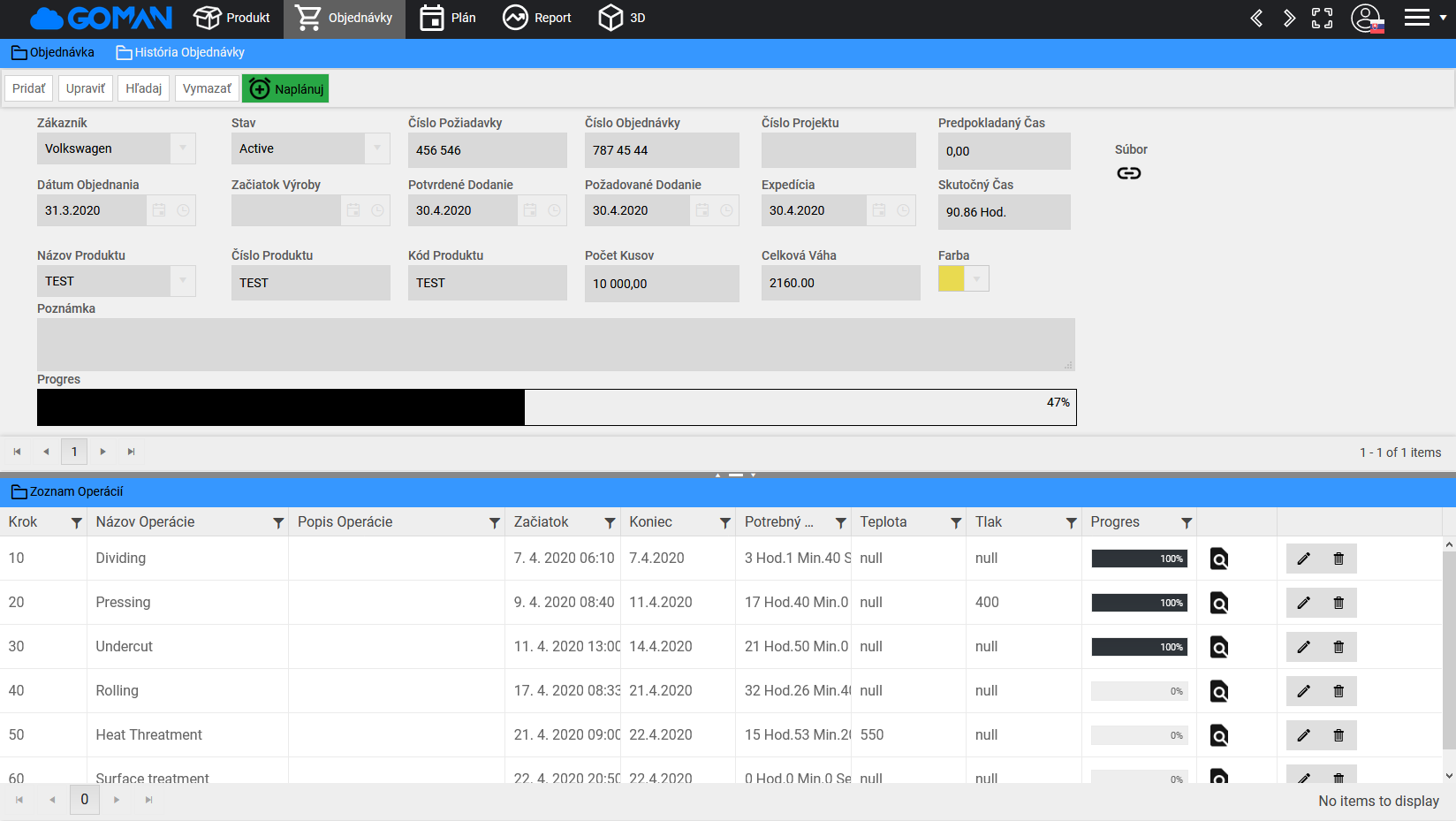The image size is (1456, 821).
Task: Click into the Poznámka text area
Action: coord(555,344)
